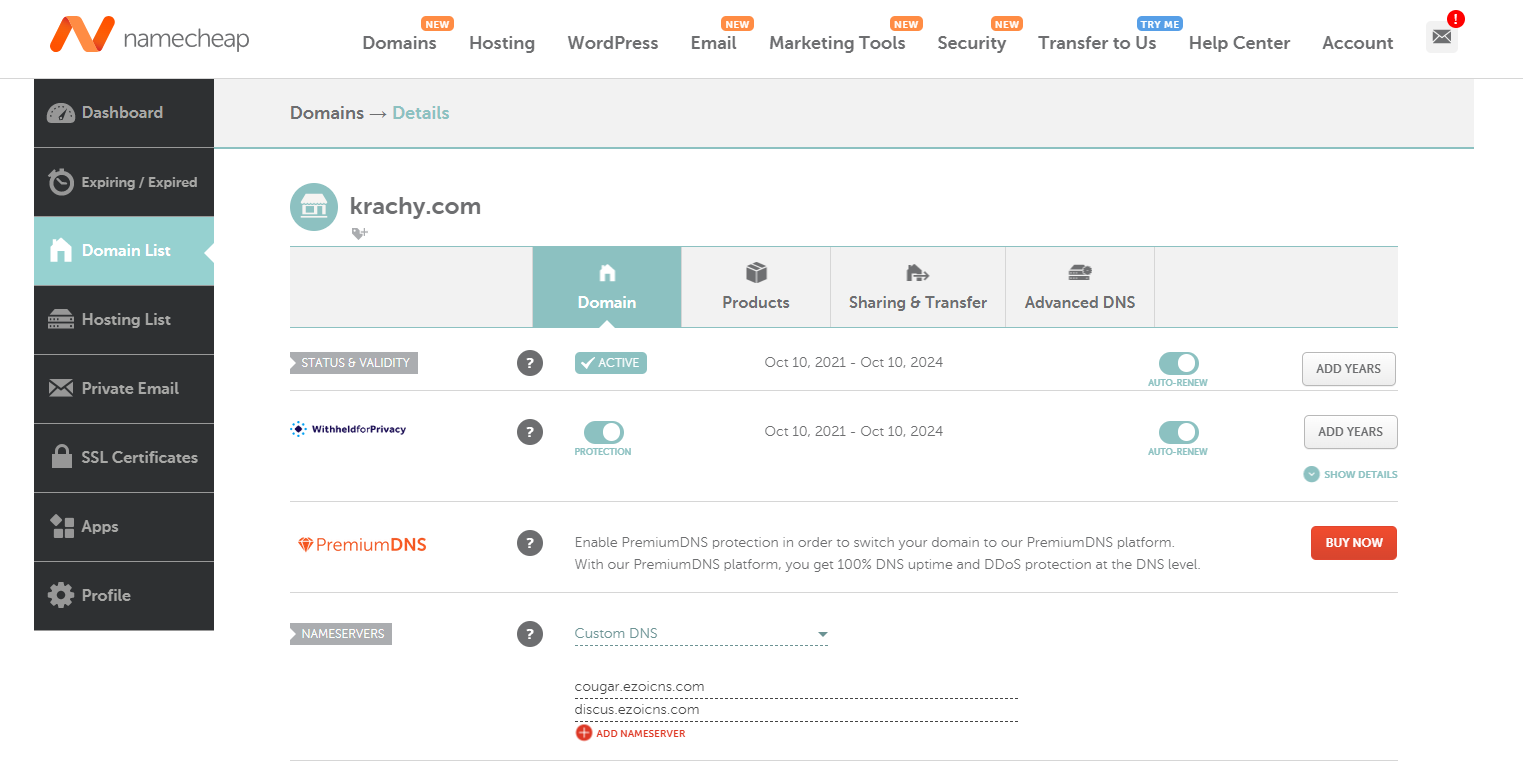
Task: Click Add Years for Status & Validity
Action: click(1348, 369)
